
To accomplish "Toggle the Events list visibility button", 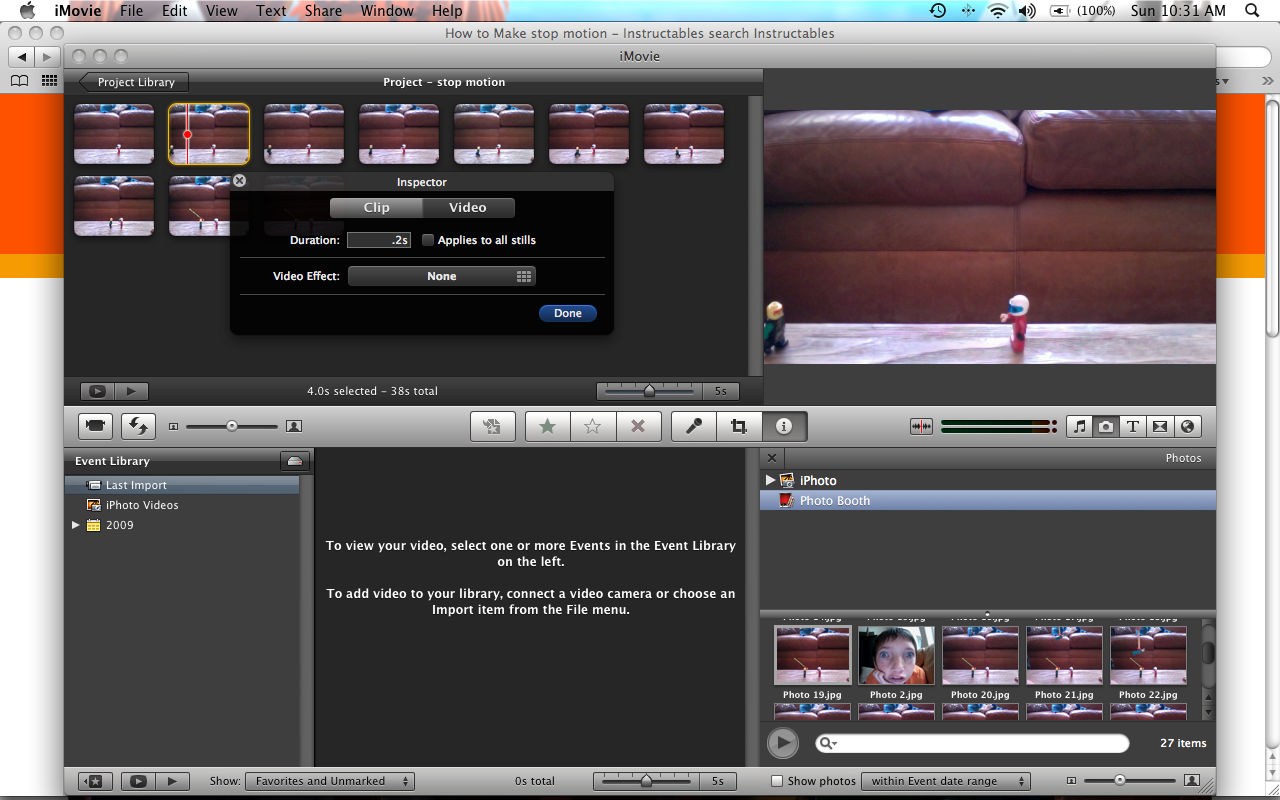I will (x=95, y=781).
